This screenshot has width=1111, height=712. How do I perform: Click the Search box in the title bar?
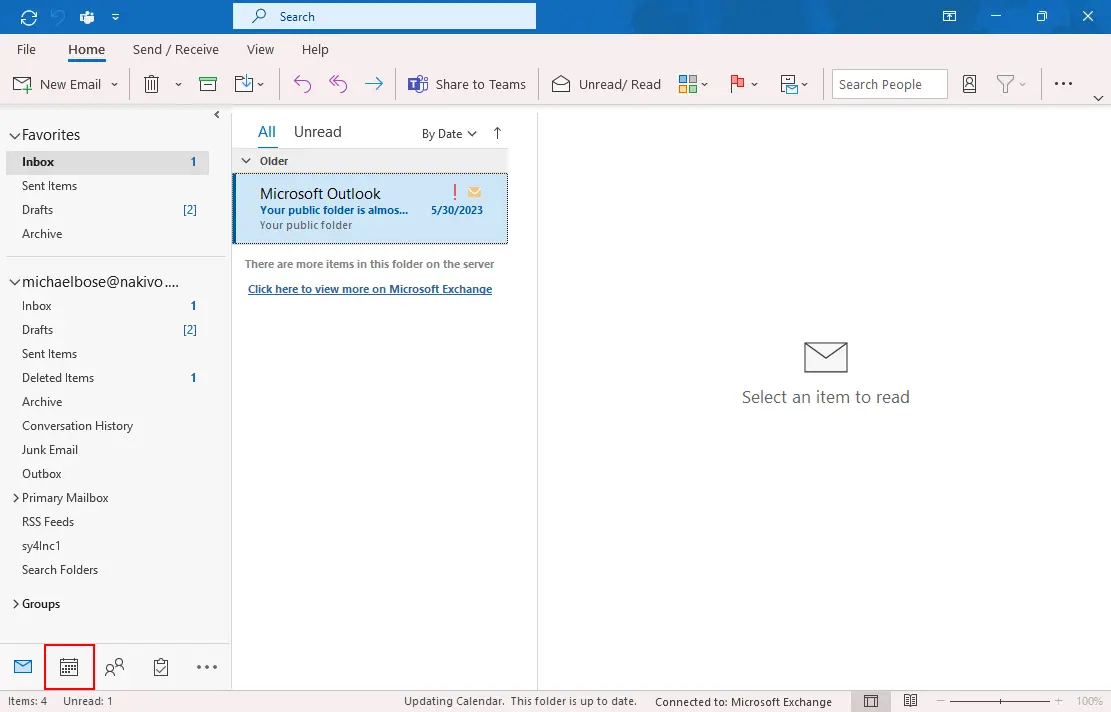(x=384, y=16)
